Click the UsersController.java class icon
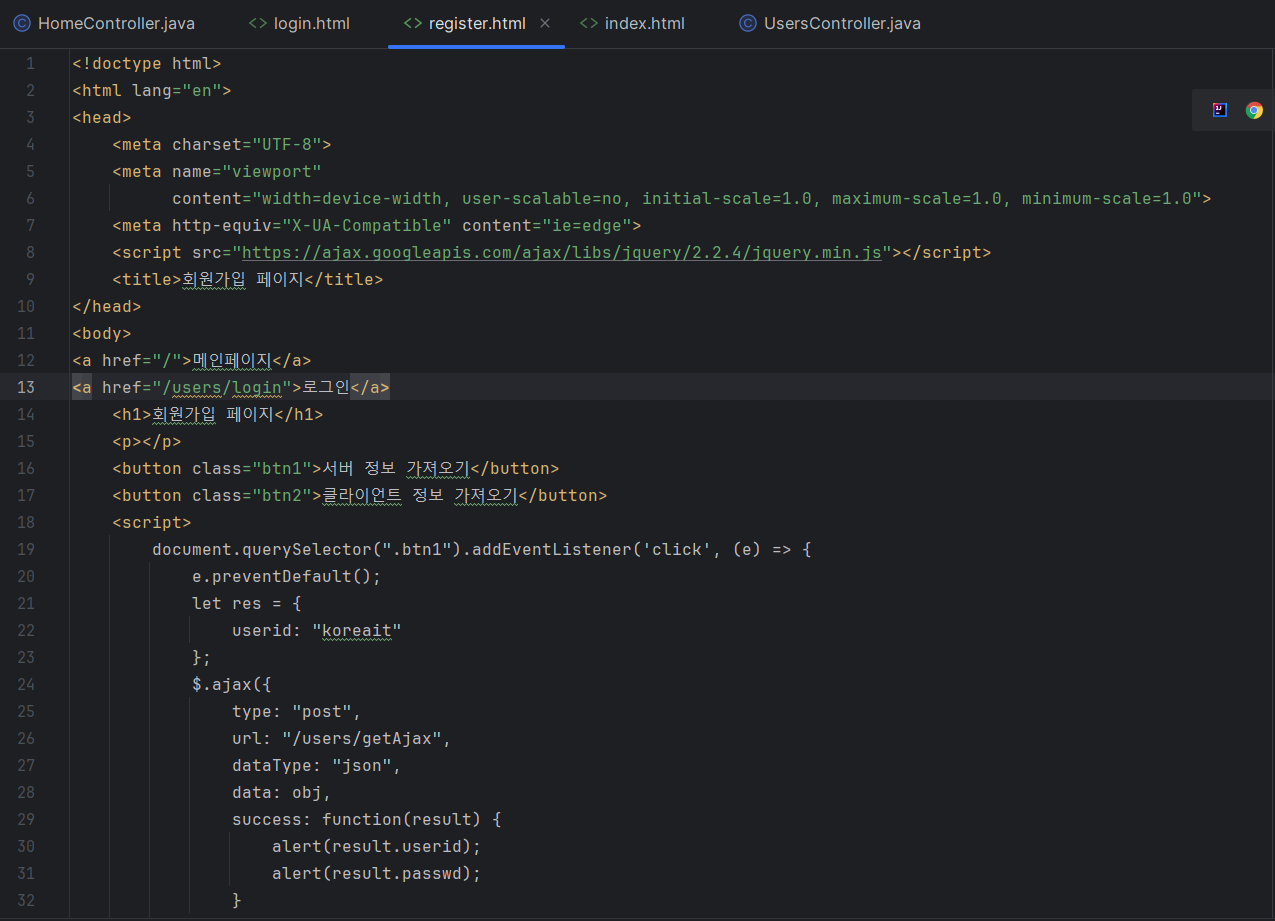Viewport: 1275px width, 921px height. tap(748, 23)
